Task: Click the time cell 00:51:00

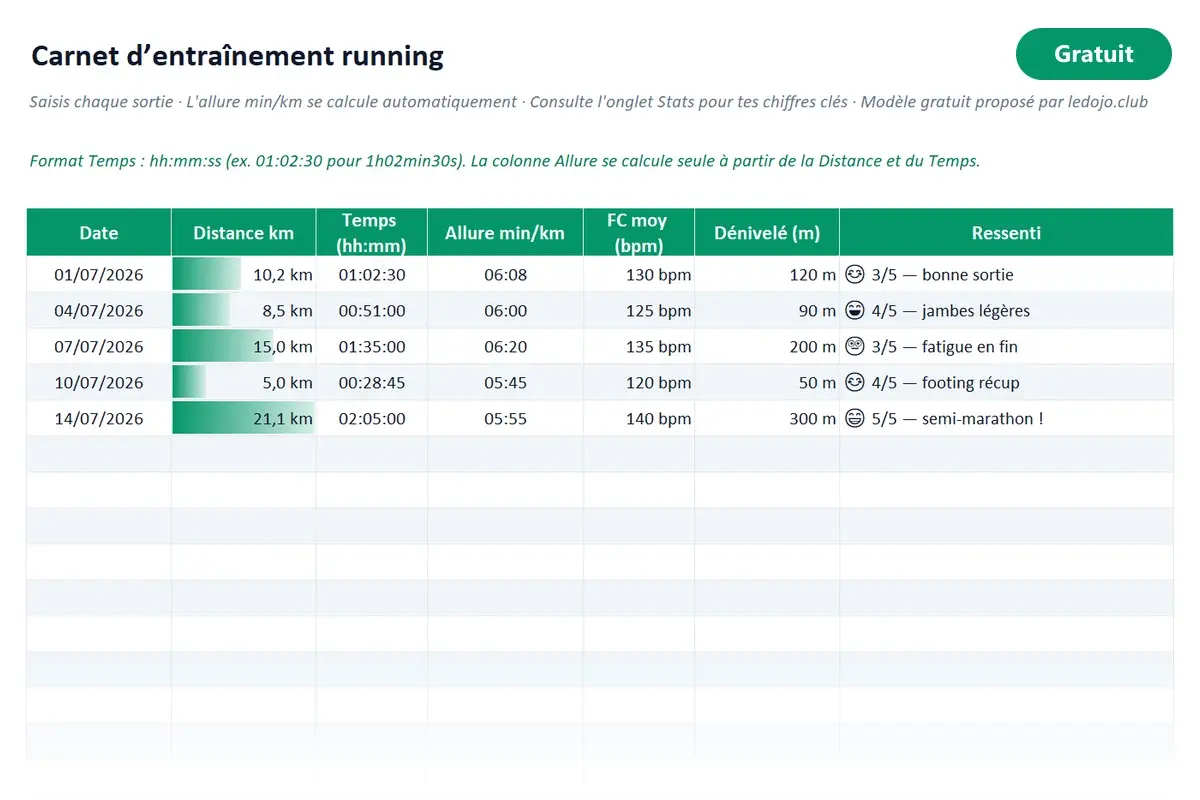Action: pyautogui.click(x=372, y=311)
